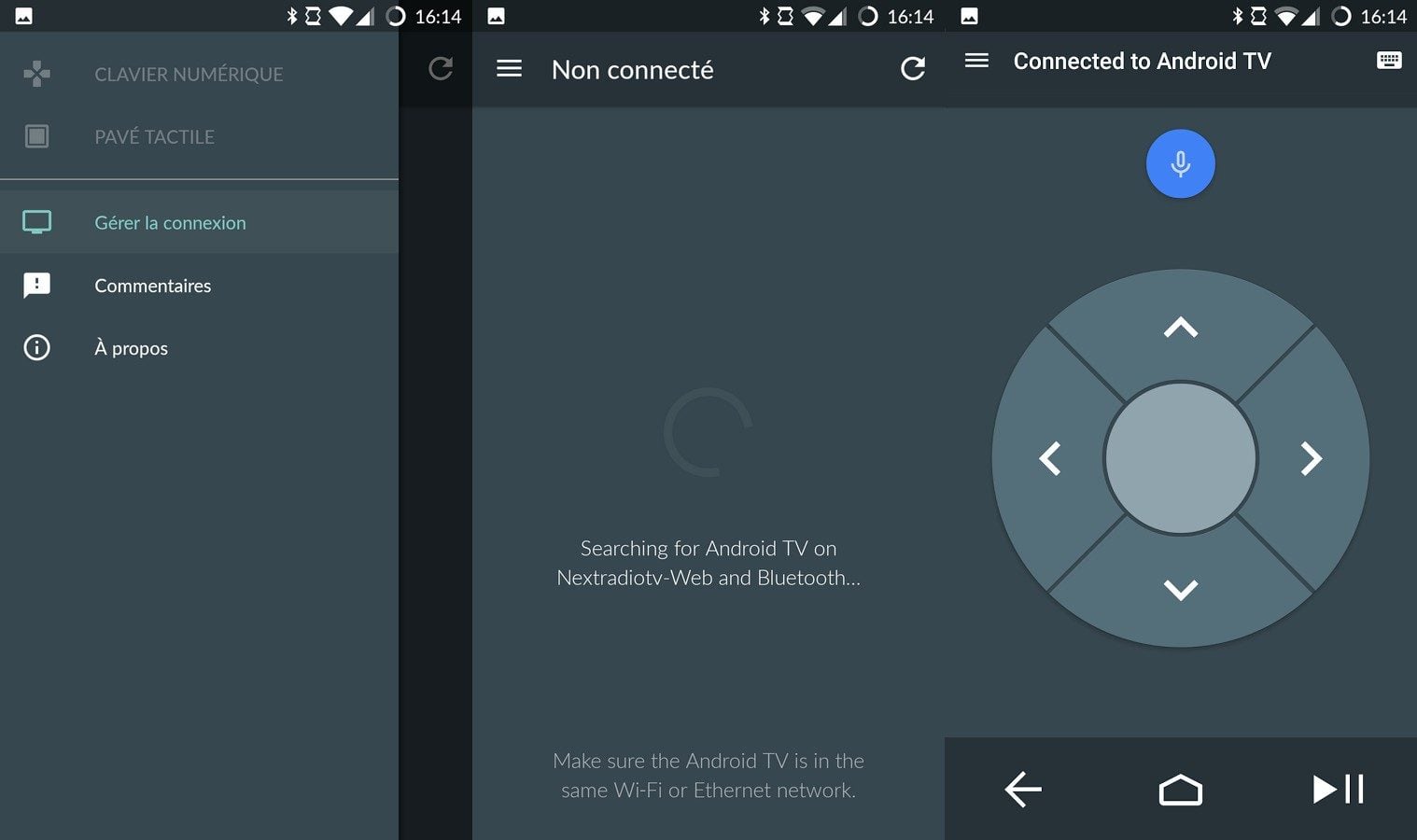Open Commentaires from the drawer
Viewport: 1417px width, 840px height.
(x=152, y=286)
